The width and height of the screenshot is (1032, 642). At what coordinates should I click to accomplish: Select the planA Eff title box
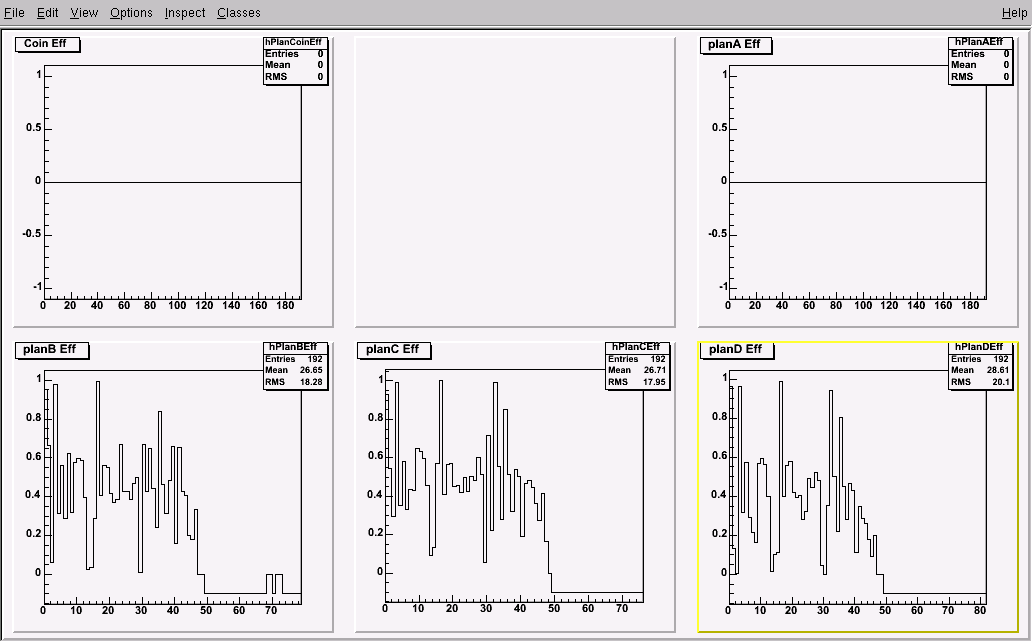coord(735,45)
